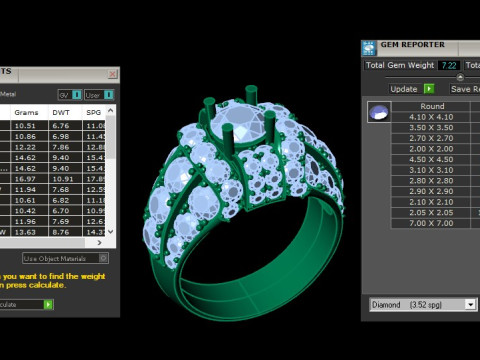Click the 12.22 grams cell
This screenshot has width=480, height=360.
click(29, 147)
